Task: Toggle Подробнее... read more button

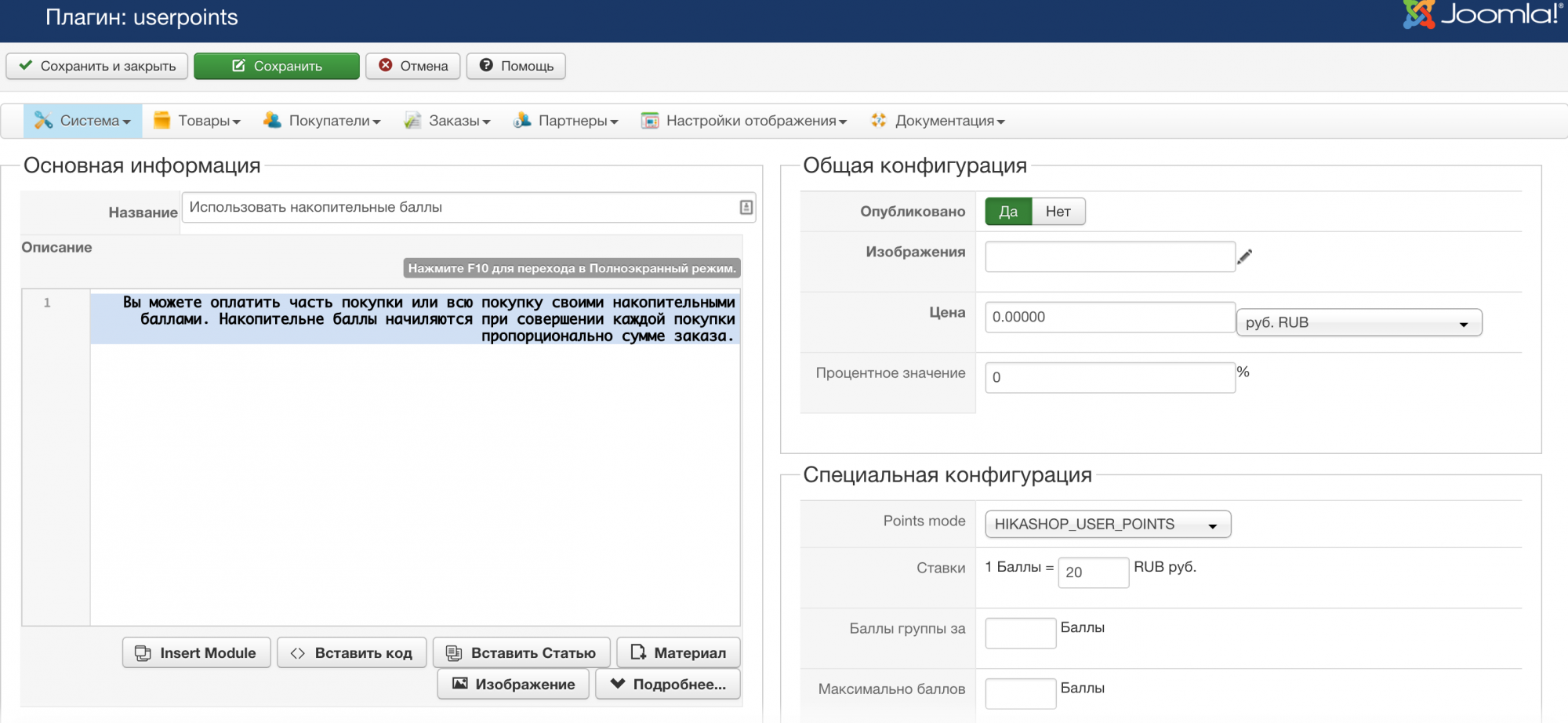Action: [x=668, y=685]
